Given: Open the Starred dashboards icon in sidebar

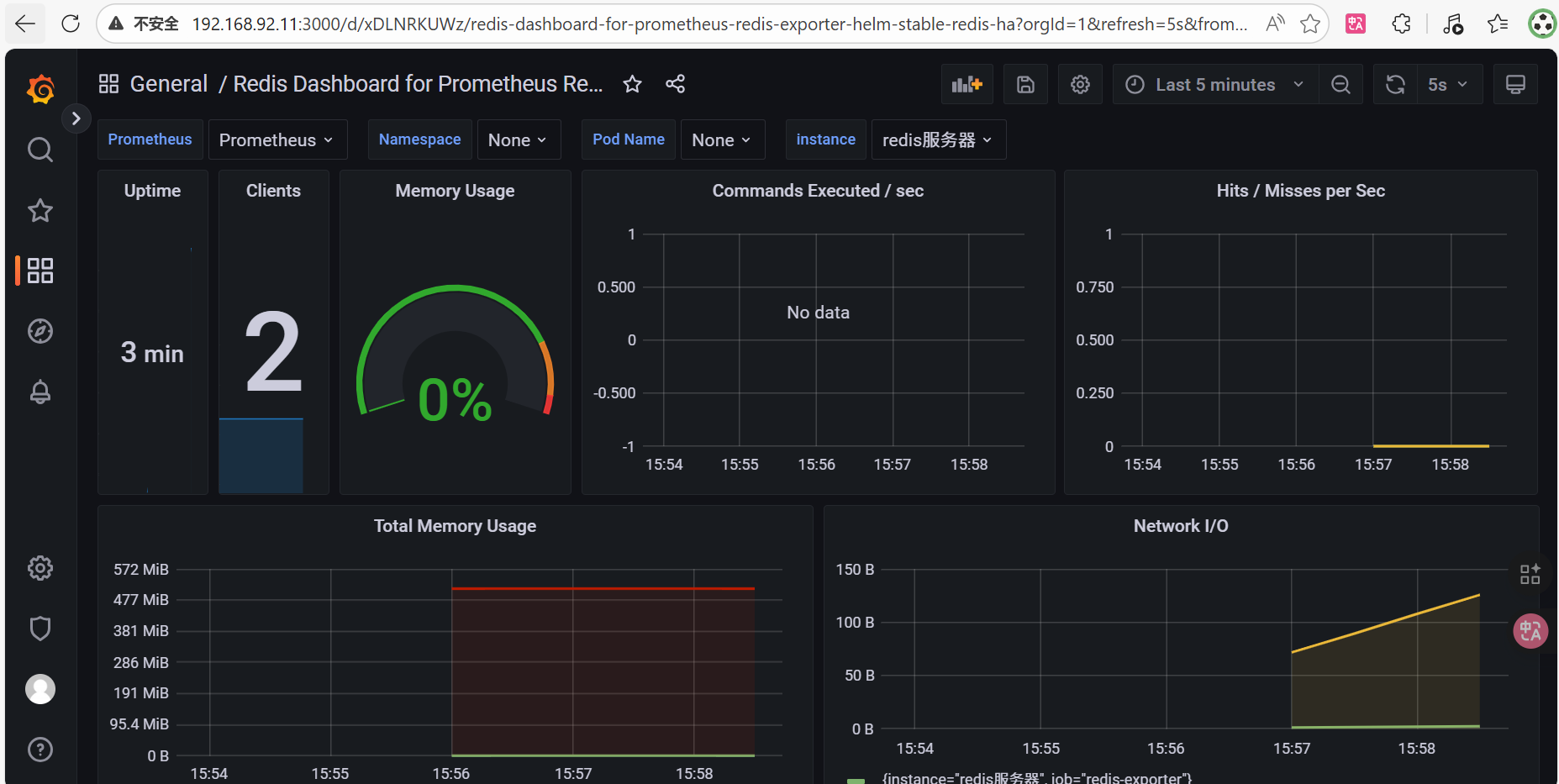Looking at the screenshot, I should 40,210.
